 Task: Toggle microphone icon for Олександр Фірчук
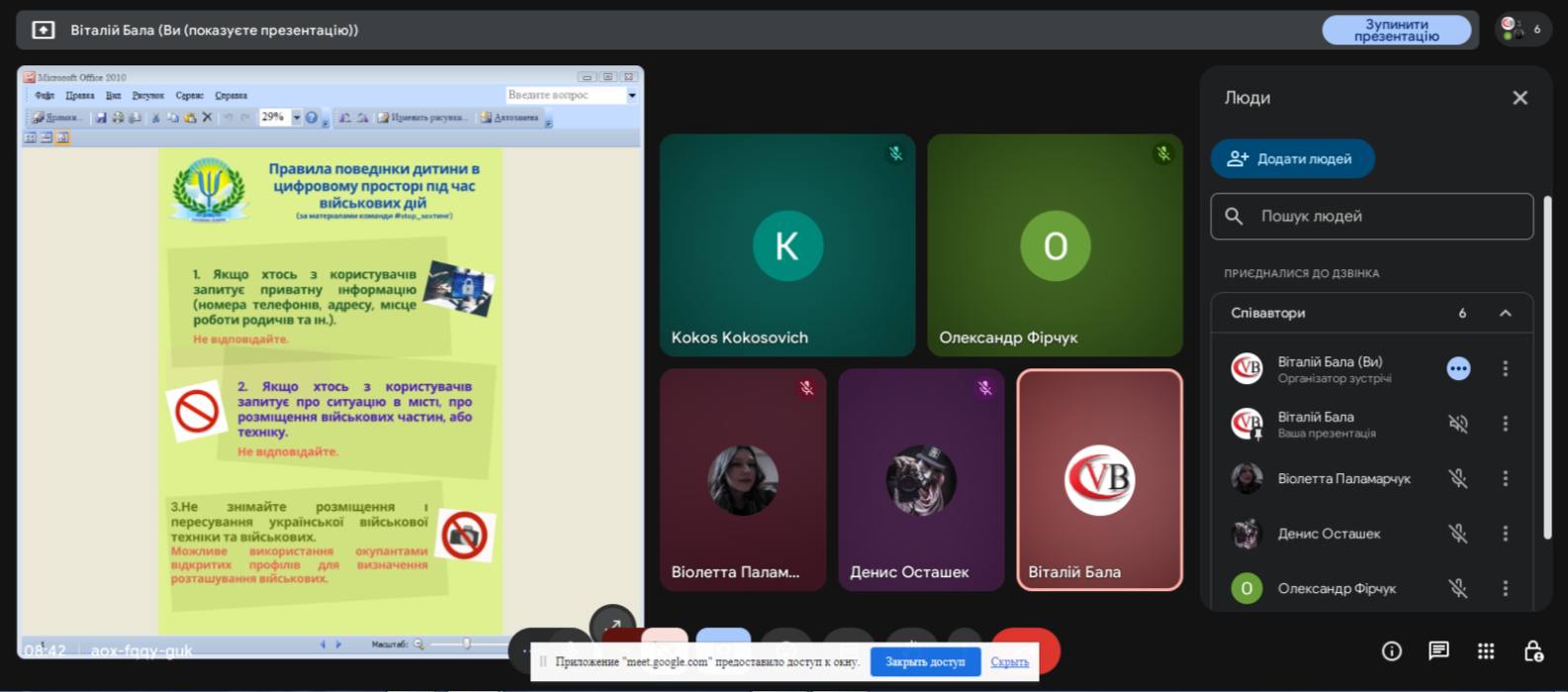pos(1457,588)
